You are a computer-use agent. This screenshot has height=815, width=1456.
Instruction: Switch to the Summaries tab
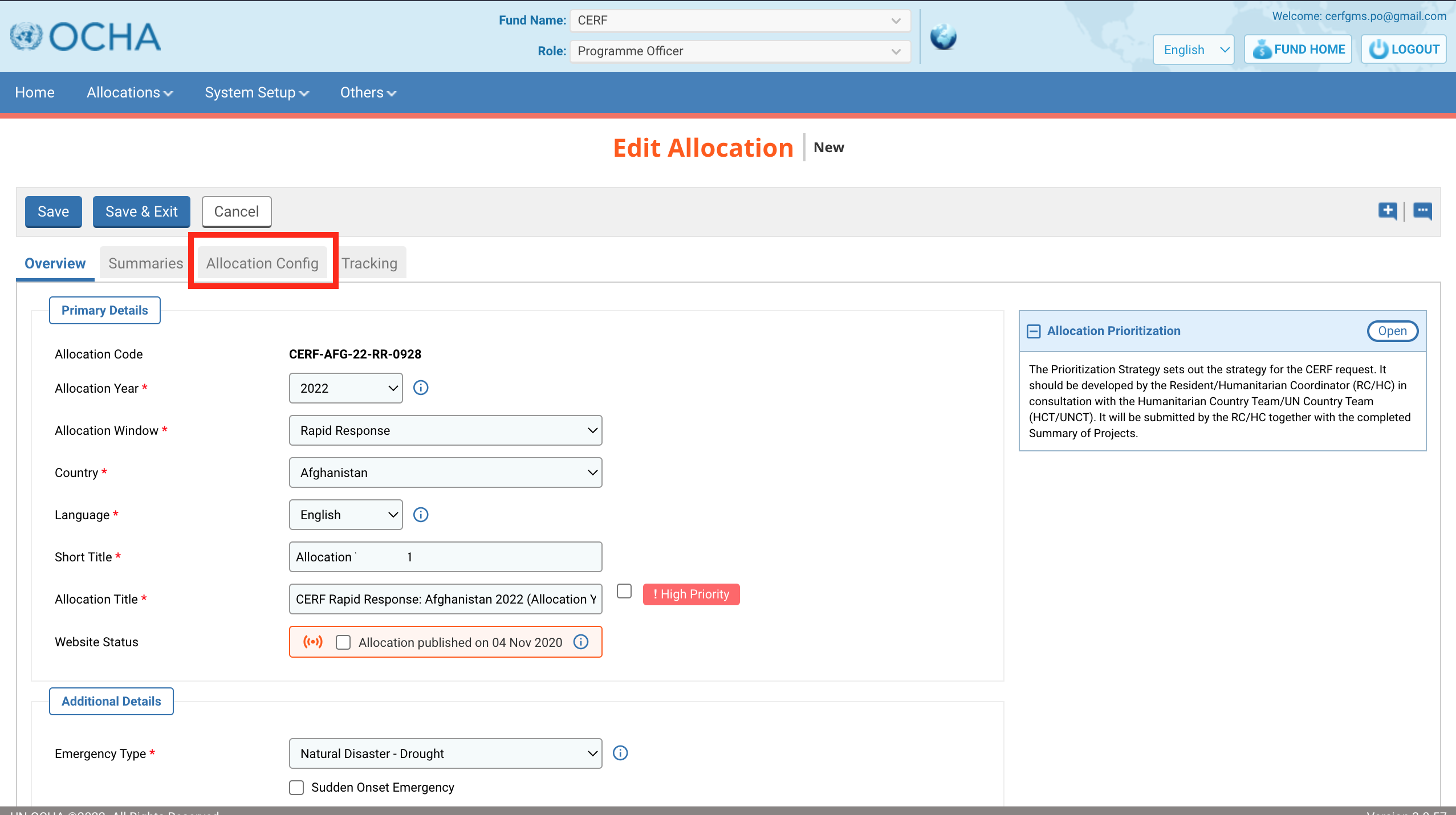145,263
